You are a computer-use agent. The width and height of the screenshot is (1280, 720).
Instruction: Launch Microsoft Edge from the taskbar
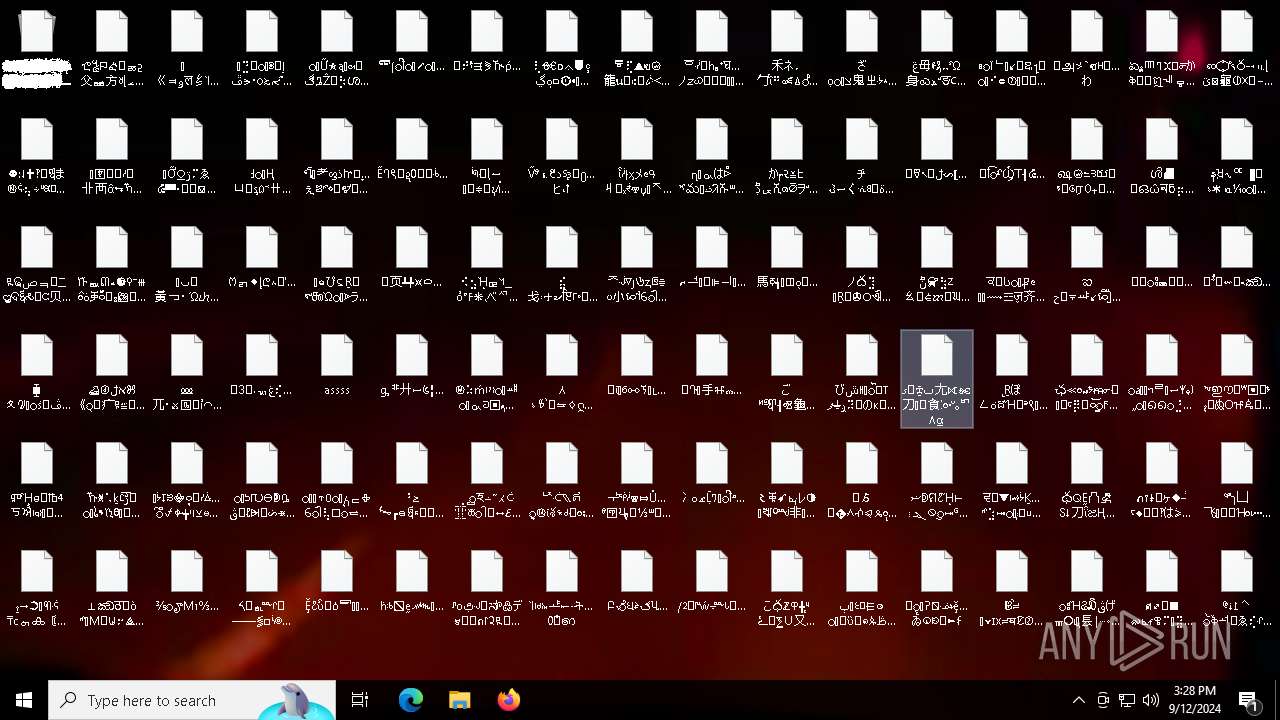(x=411, y=700)
